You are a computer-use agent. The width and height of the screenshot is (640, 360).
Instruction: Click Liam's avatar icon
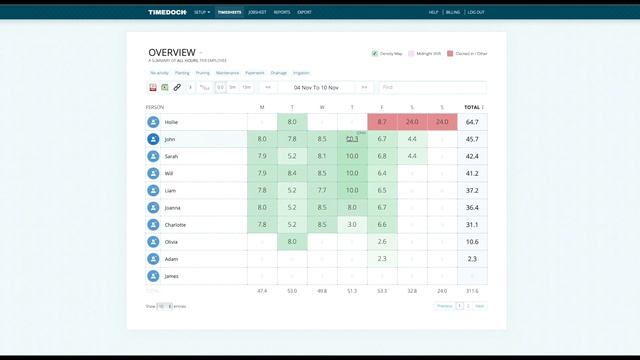click(153, 191)
